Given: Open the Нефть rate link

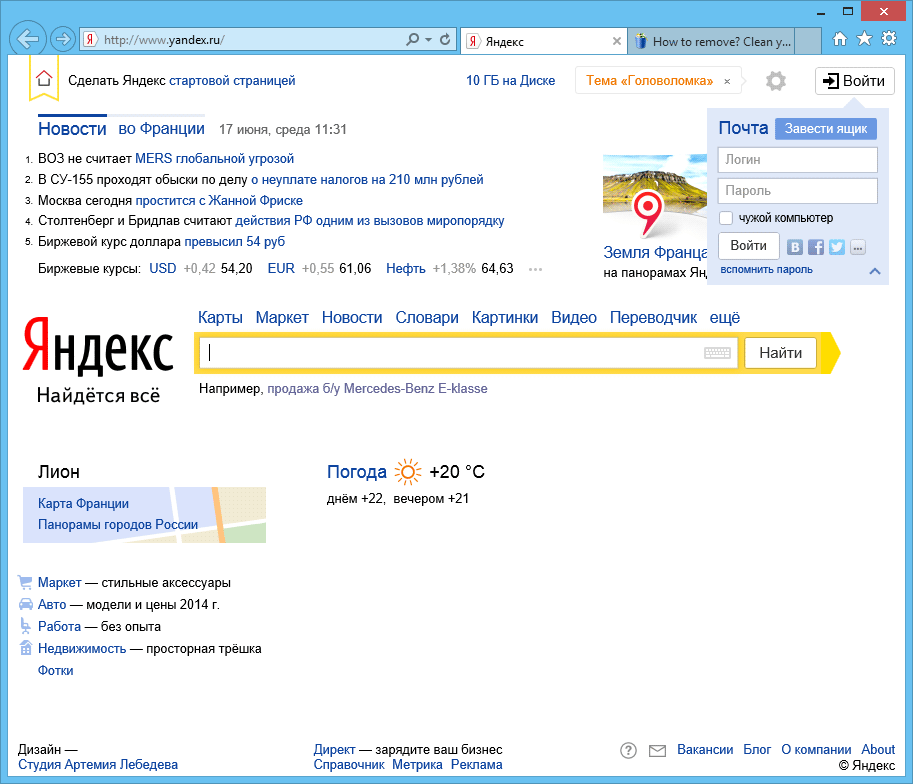Looking at the screenshot, I should coord(405,269).
